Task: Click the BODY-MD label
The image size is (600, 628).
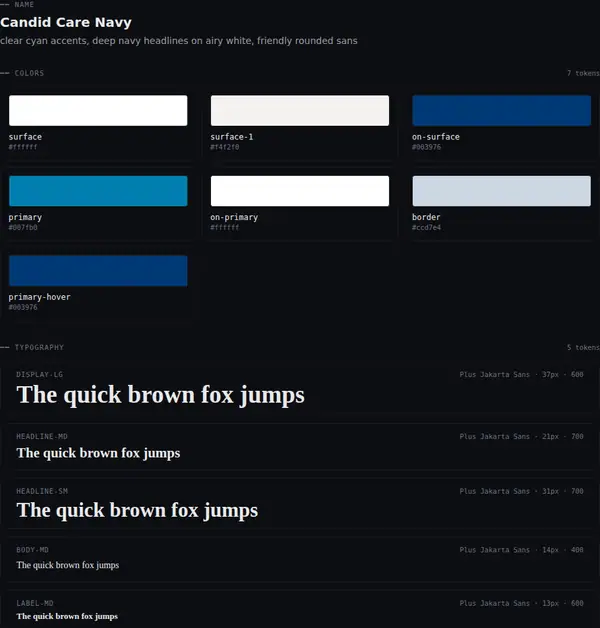Action: tap(32, 550)
